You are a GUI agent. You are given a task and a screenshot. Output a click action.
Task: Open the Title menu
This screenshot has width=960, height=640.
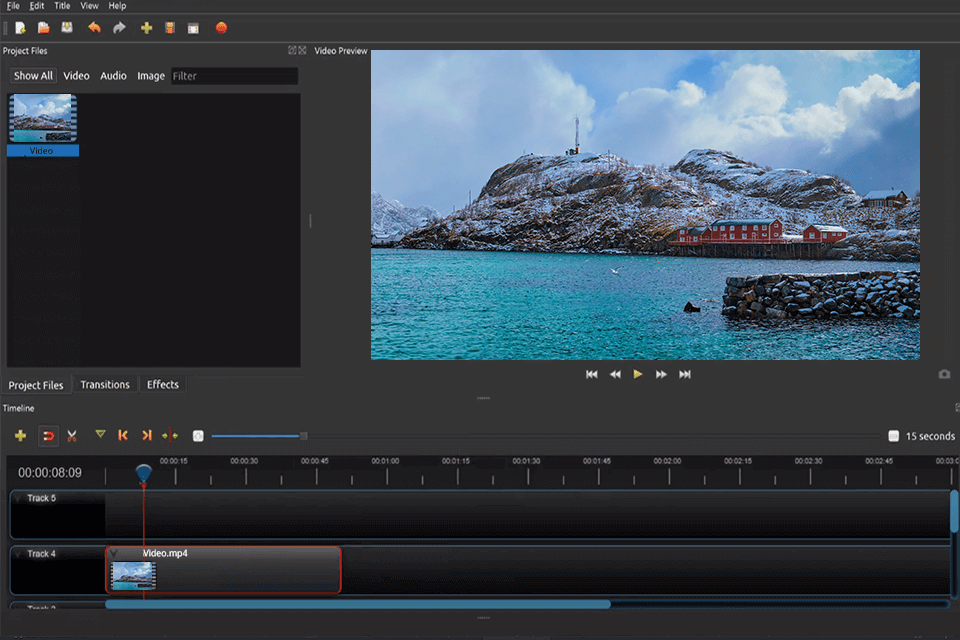pyautogui.click(x=62, y=6)
